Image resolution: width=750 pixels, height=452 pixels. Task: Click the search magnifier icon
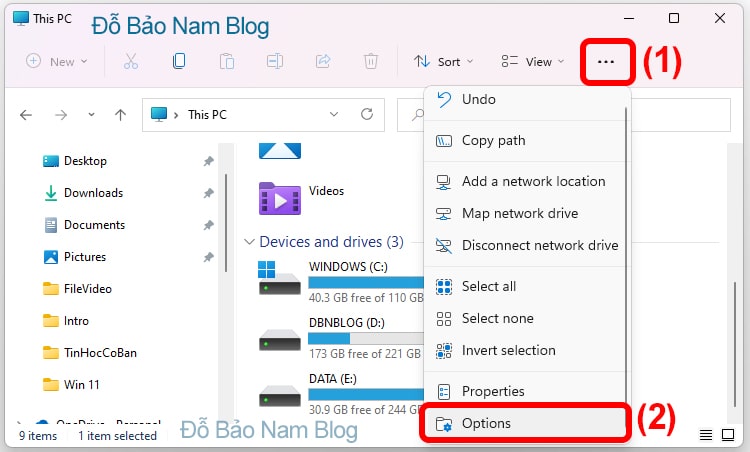(x=418, y=115)
